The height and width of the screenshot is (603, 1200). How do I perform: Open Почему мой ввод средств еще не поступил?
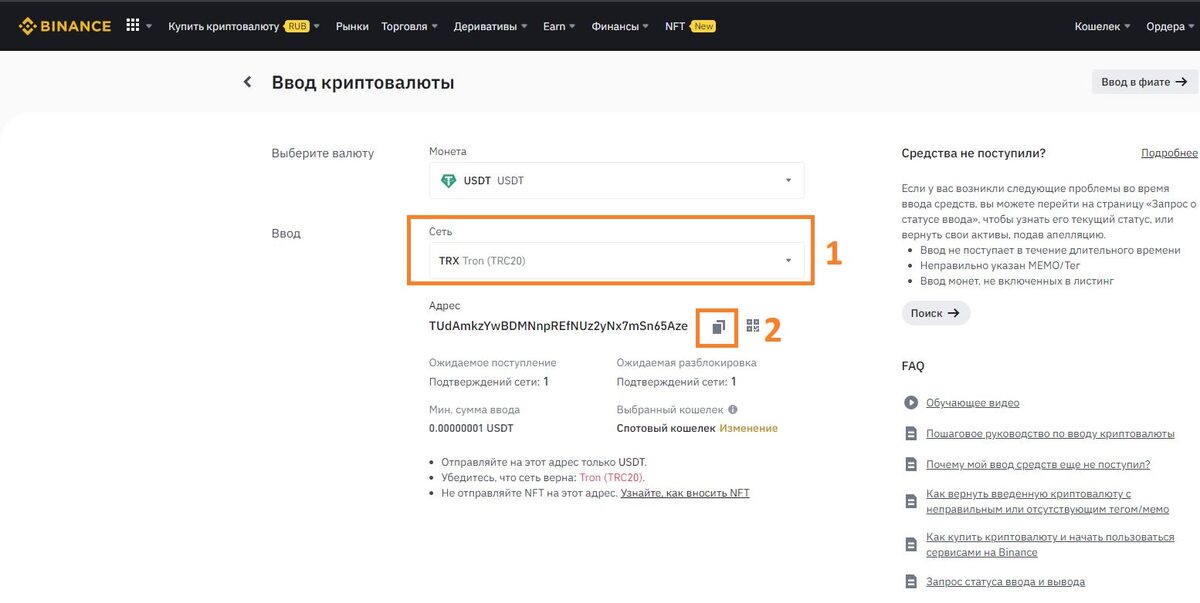pos(1039,464)
